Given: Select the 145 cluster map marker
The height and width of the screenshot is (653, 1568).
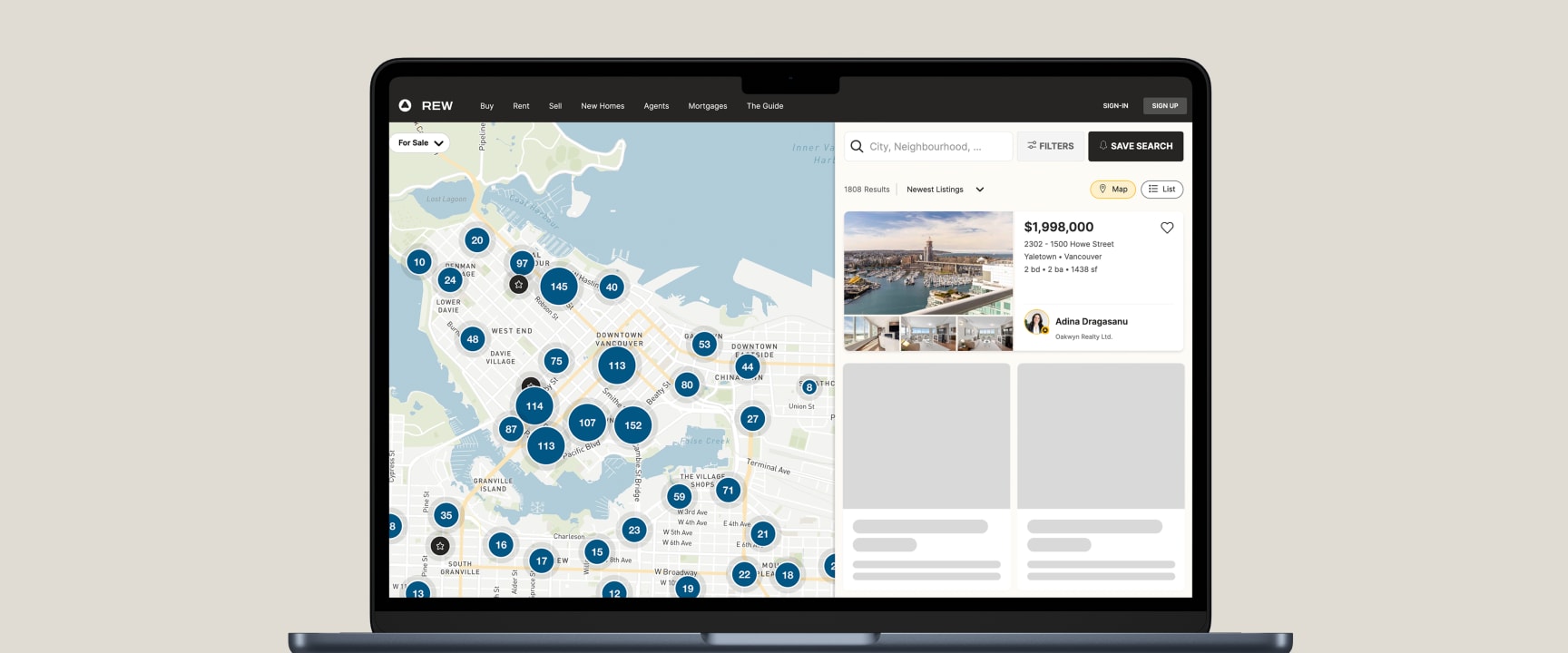Looking at the screenshot, I should tap(559, 287).
